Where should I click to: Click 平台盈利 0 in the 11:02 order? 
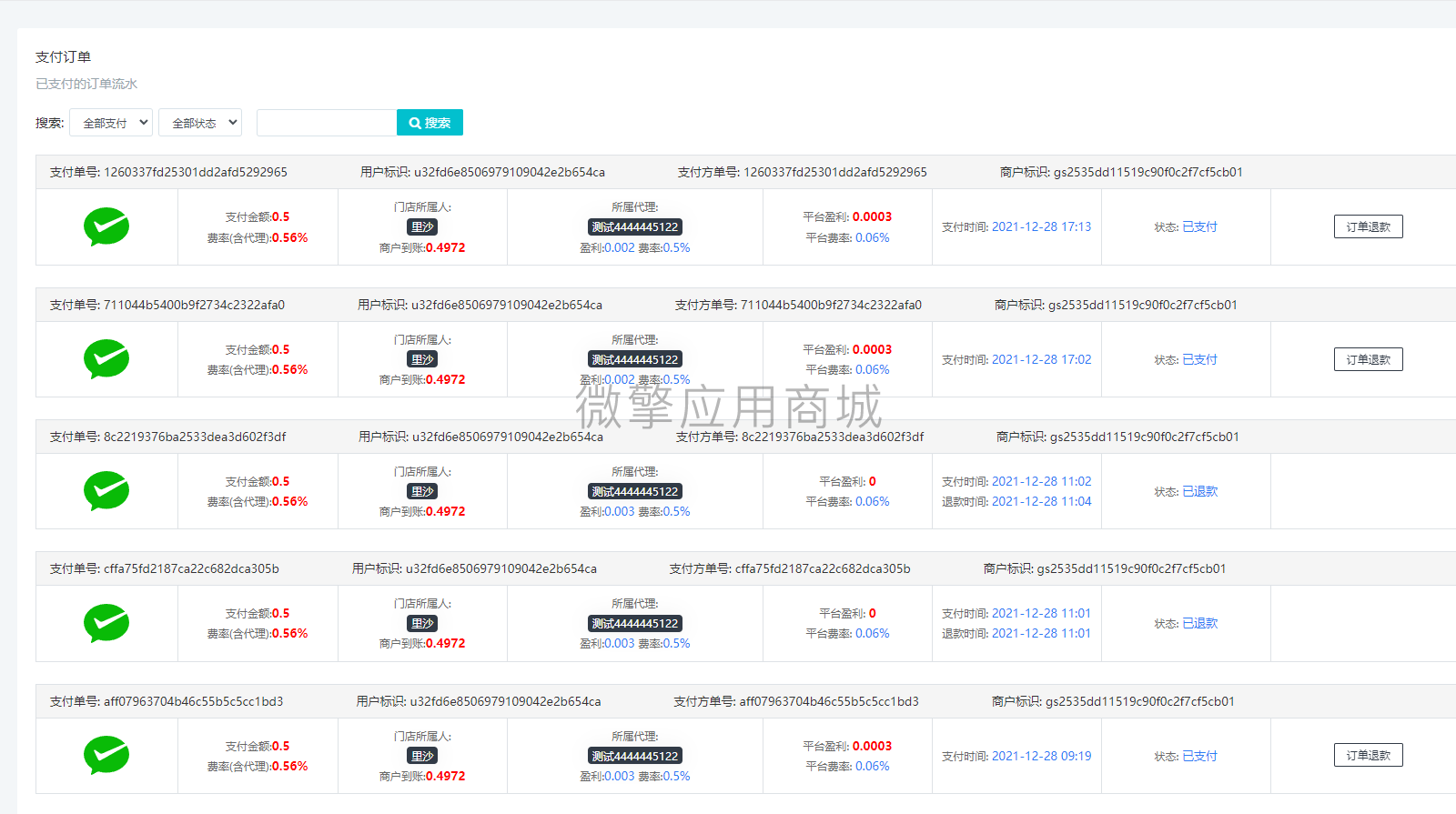847,481
